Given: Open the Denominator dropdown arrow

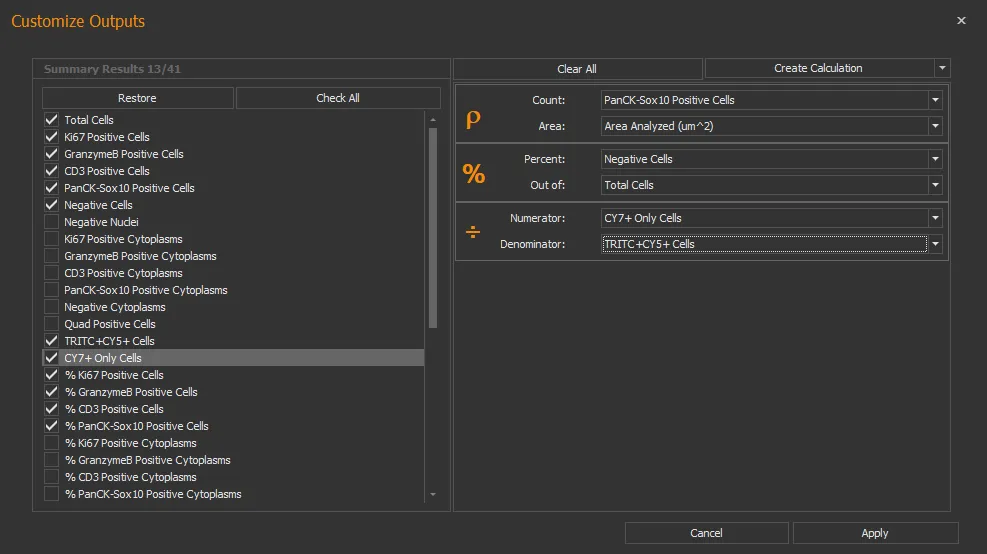Looking at the screenshot, I should pos(935,244).
